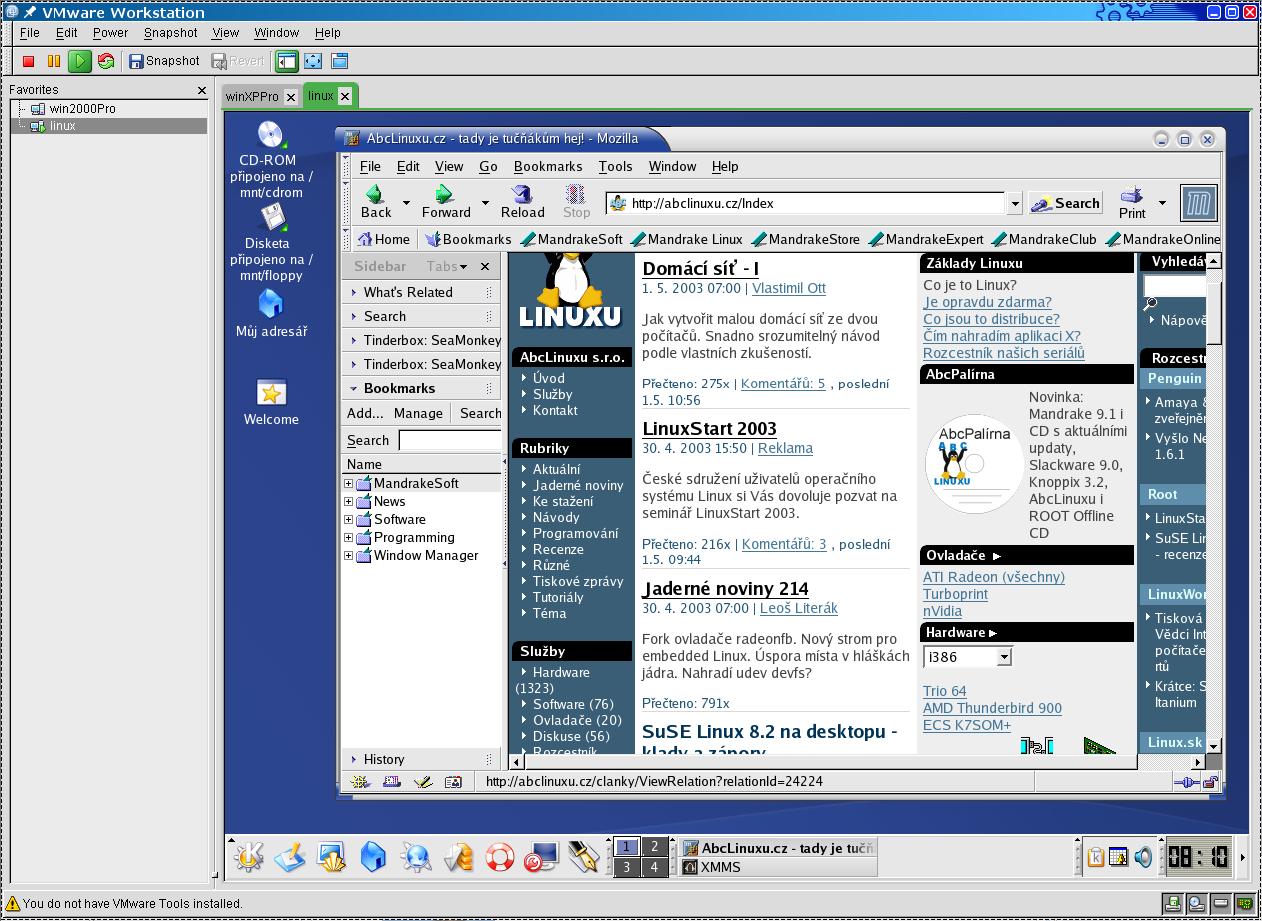Enter VMware full screen mode icon
Image resolution: width=1262 pixels, height=921 pixels.
pos(313,61)
